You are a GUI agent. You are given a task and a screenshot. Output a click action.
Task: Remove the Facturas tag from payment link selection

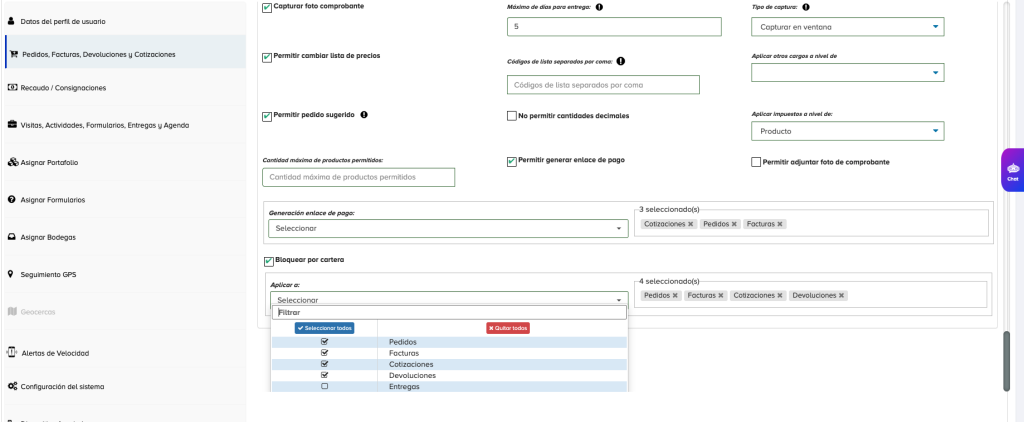tap(780, 224)
